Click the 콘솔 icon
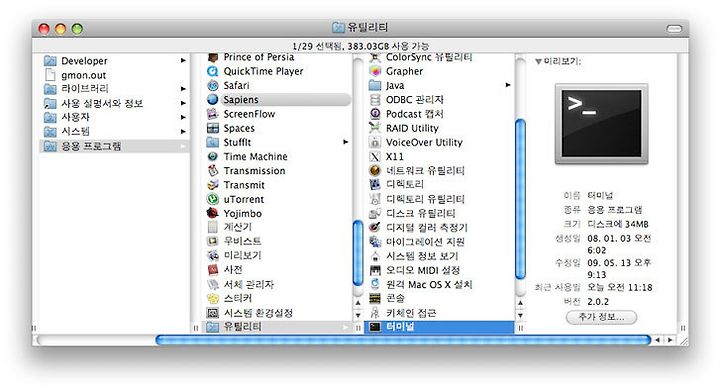 pos(375,299)
